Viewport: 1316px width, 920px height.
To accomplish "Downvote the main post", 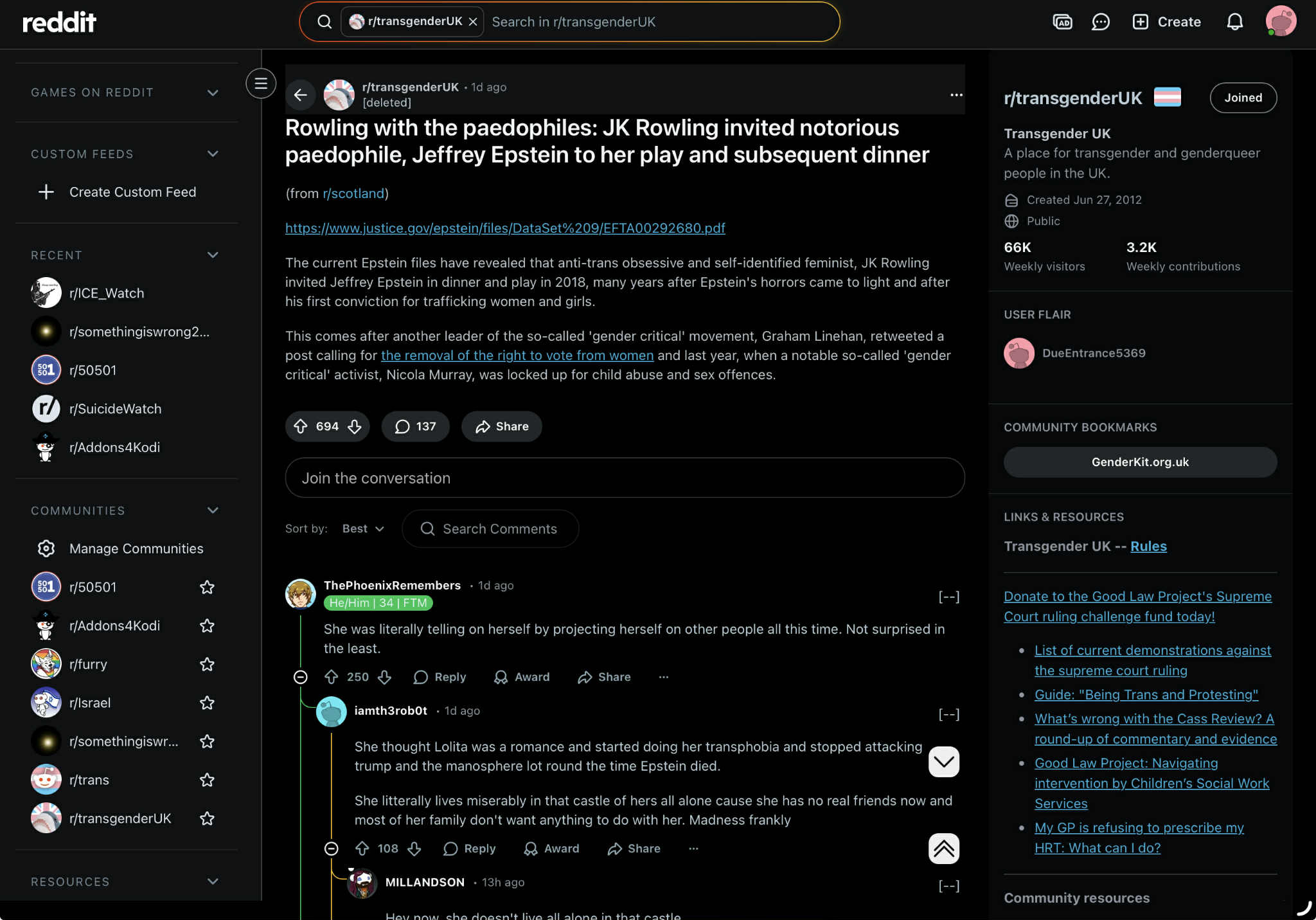I will [355, 426].
